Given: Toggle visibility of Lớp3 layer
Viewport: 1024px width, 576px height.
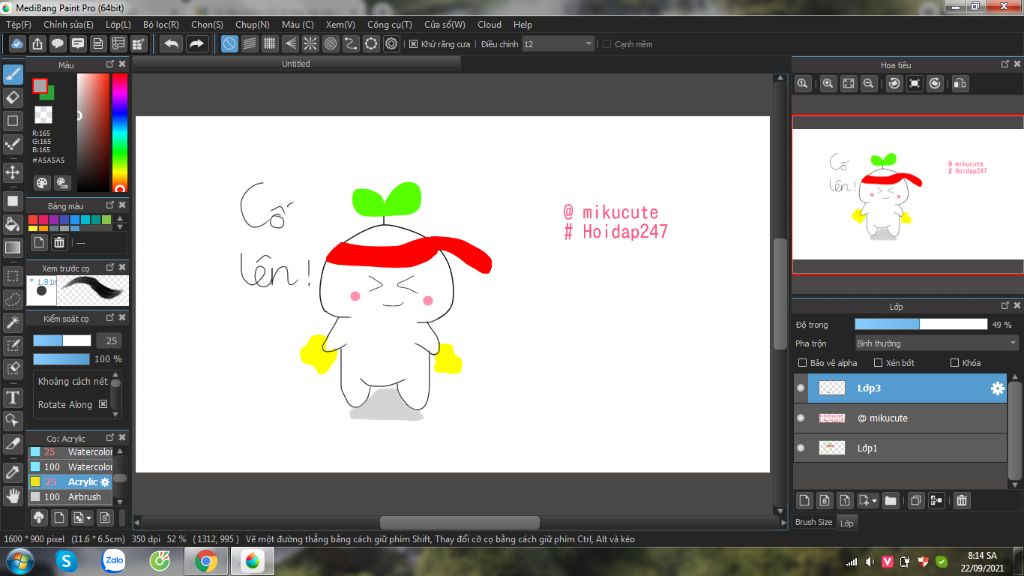Looking at the screenshot, I should 801,388.
